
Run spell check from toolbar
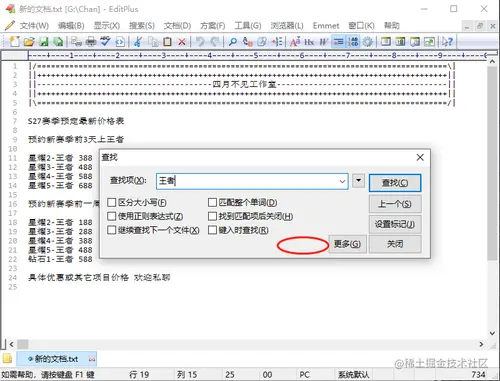tap(106, 42)
